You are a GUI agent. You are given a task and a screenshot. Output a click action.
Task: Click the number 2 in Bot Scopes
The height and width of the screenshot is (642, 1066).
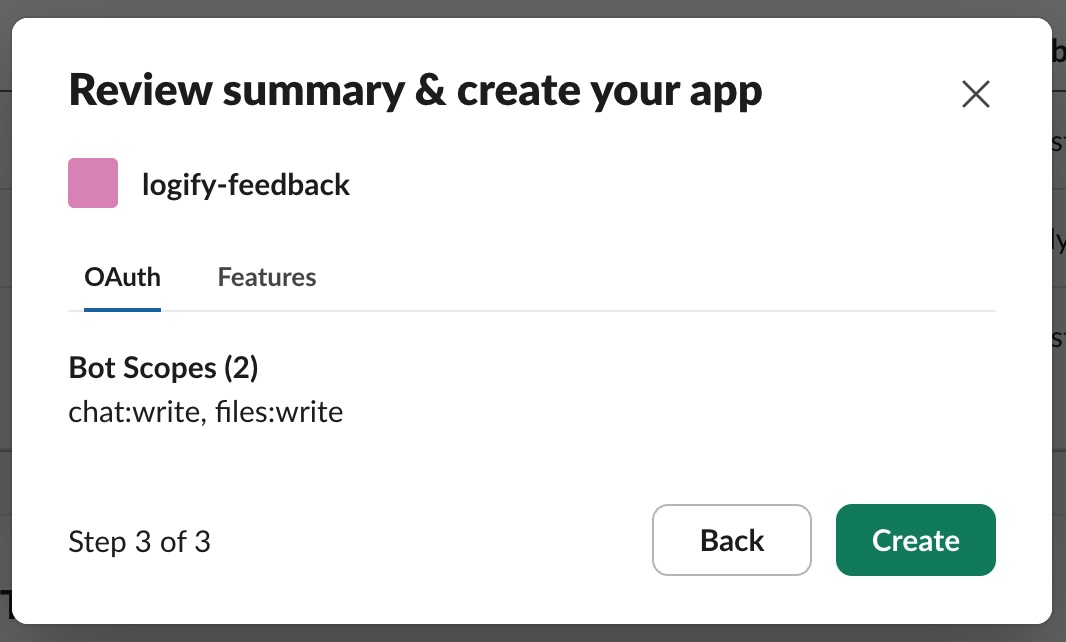tap(241, 368)
